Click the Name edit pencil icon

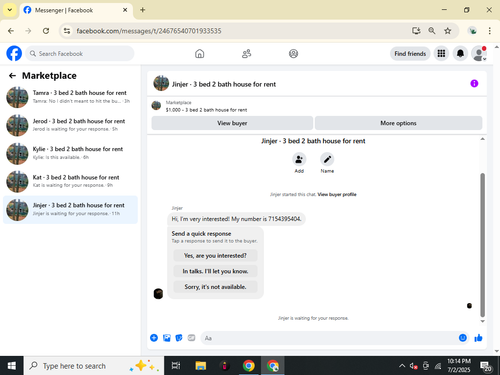click(327, 159)
